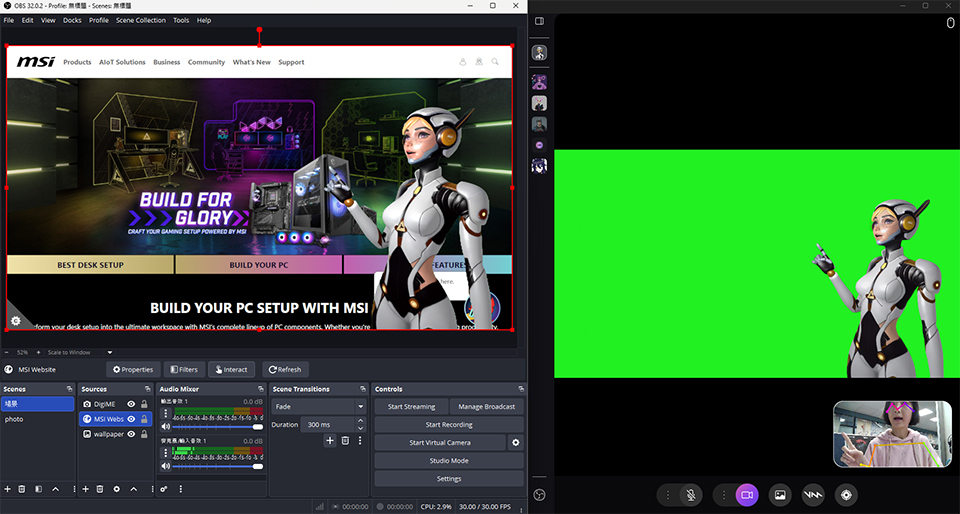Remove the scene transition with the trash icon
Screen dimensions: 960x514
(345, 441)
